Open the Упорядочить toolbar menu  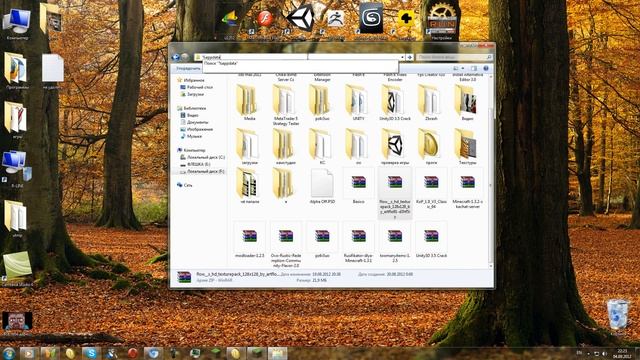188,69
